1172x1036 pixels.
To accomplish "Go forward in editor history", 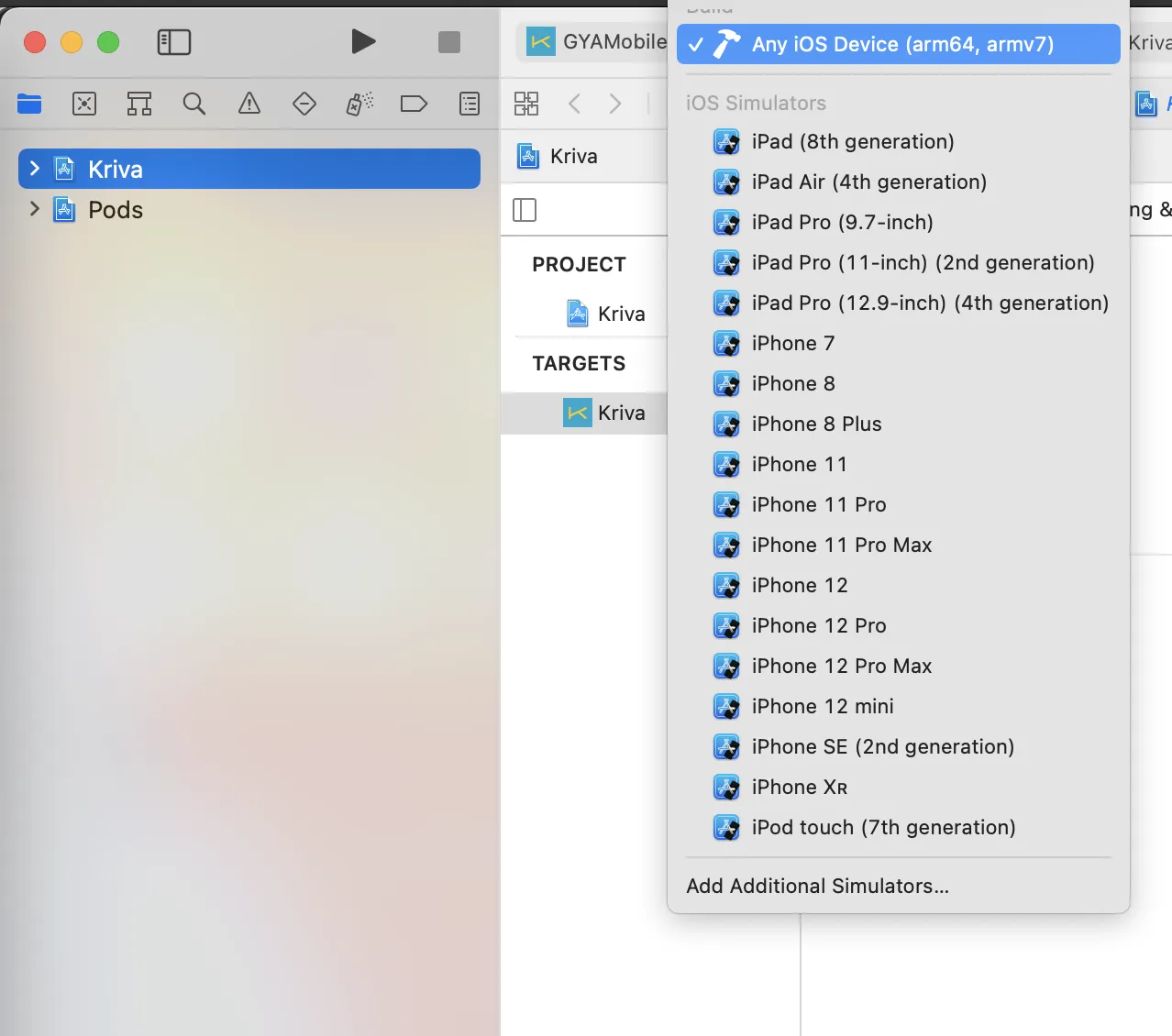I will point(615,104).
